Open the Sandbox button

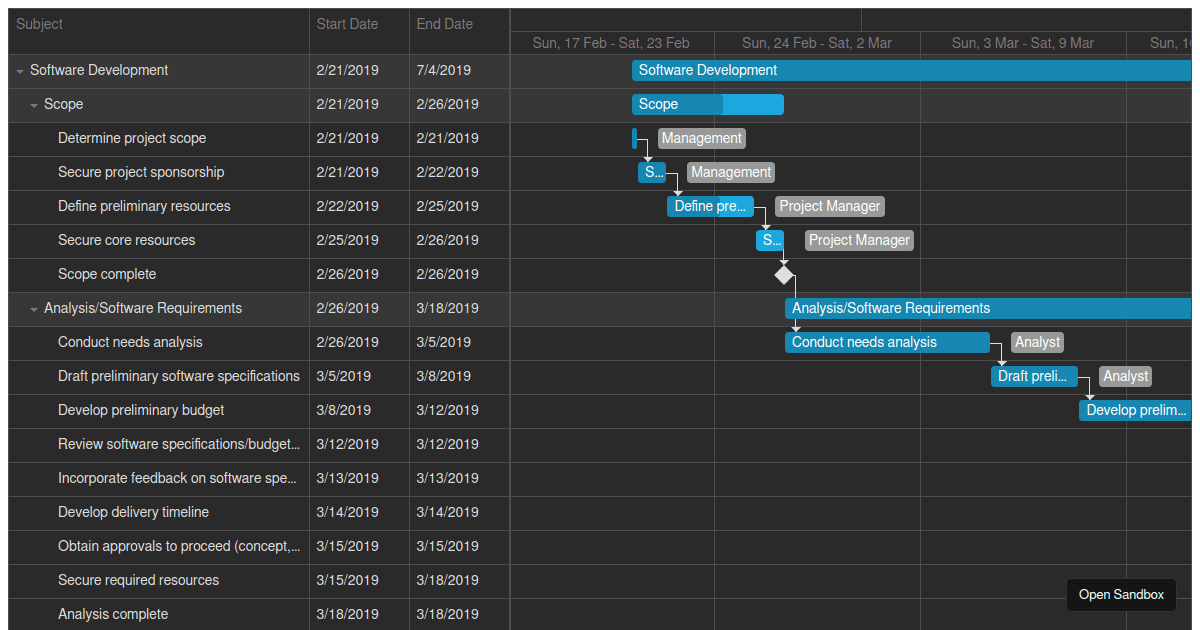[1121, 594]
